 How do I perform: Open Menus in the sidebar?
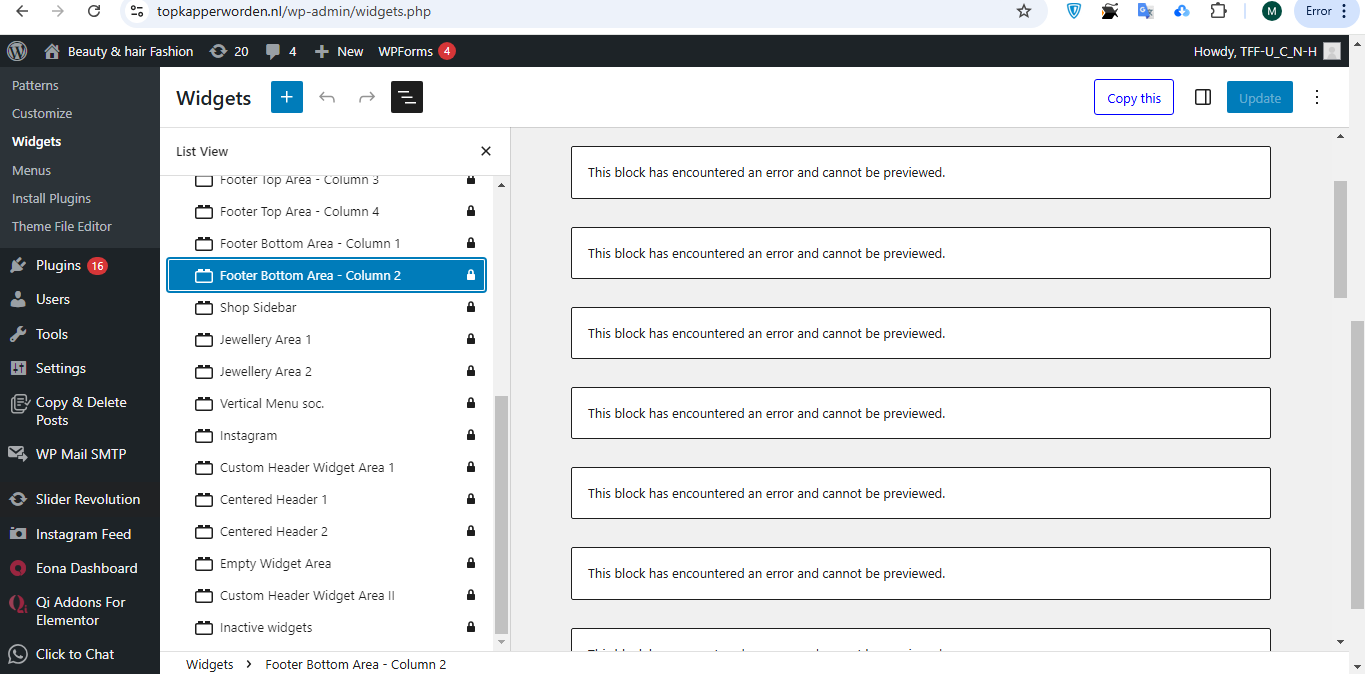pos(32,170)
